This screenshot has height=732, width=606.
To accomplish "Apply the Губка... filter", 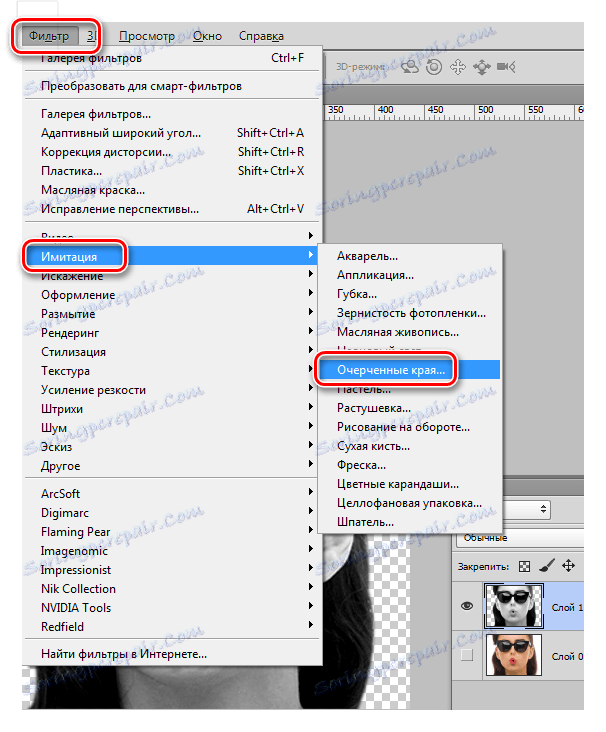I will coord(410,294).
